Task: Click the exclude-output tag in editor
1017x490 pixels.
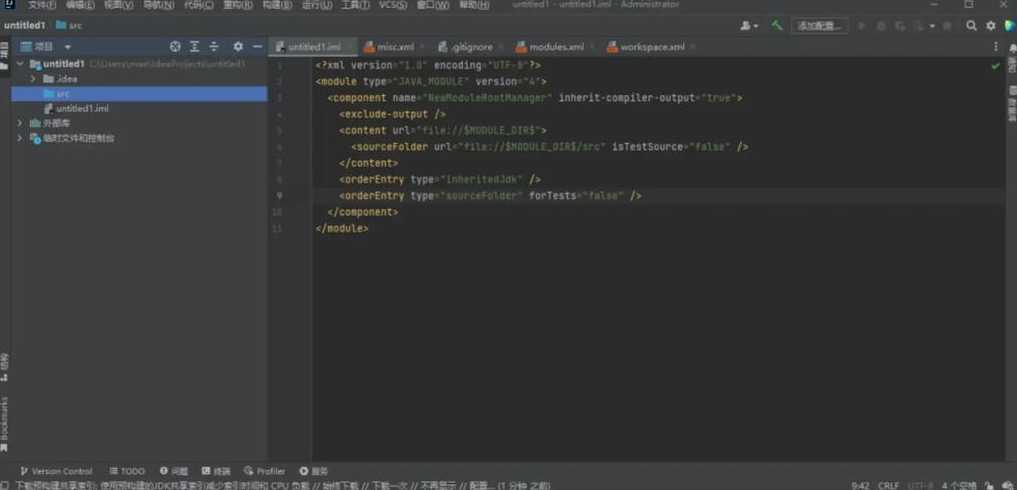Action: 392,114
